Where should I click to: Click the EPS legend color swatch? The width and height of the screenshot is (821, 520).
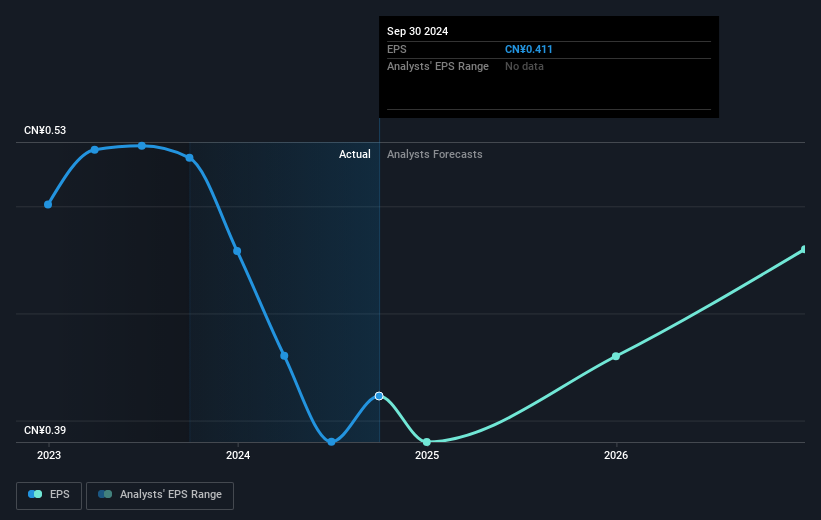[35, 494]
